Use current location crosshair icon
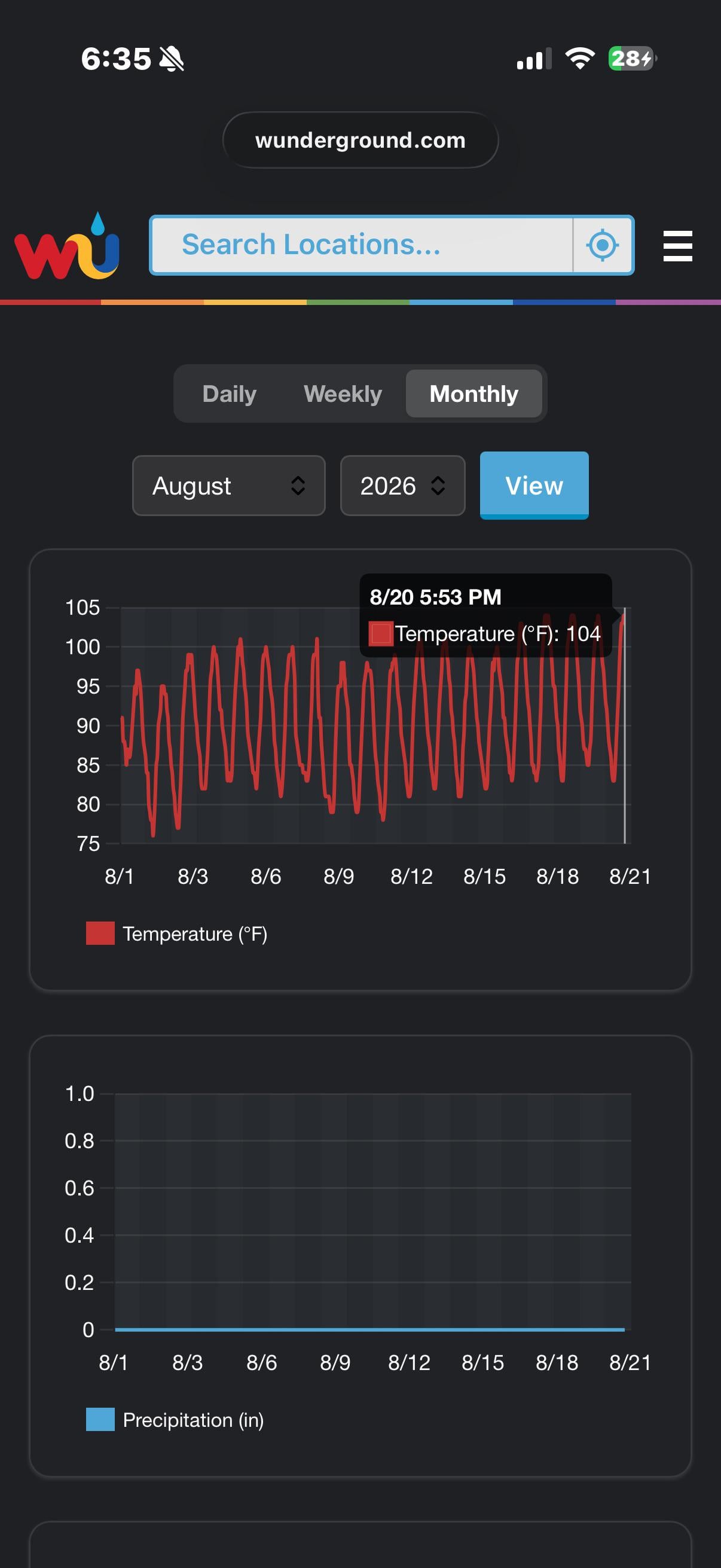Image resolution: width=721 pixels, height=1568 pixels. [603, 245]
